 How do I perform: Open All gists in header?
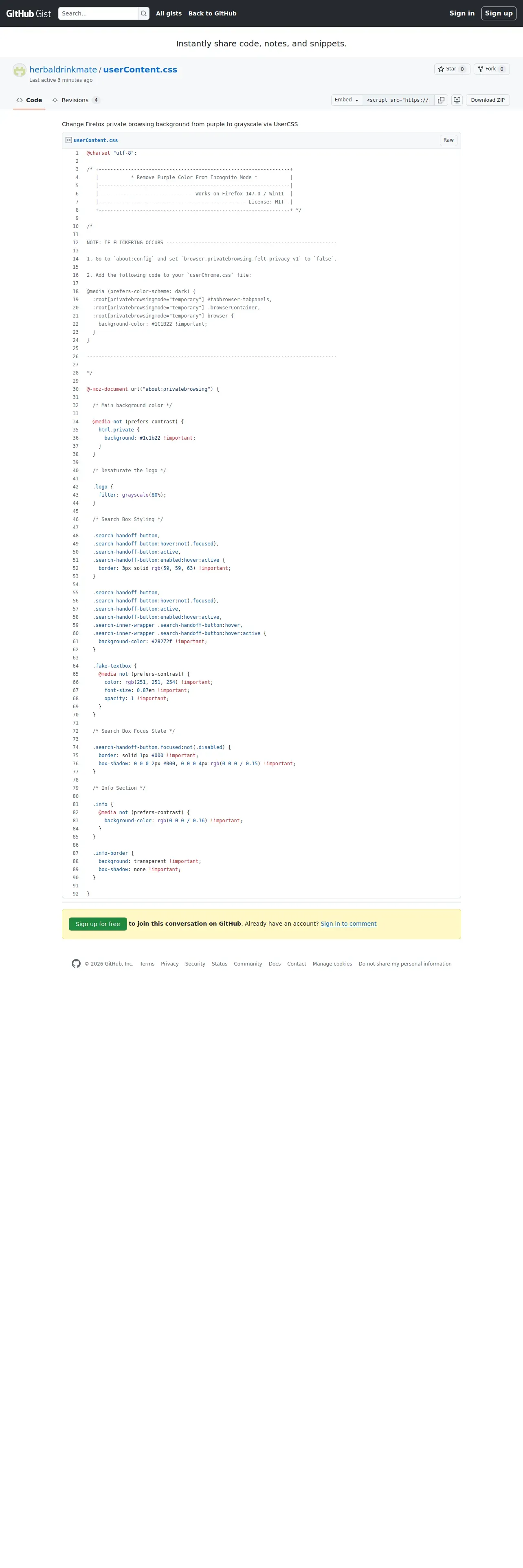point(169,13)
